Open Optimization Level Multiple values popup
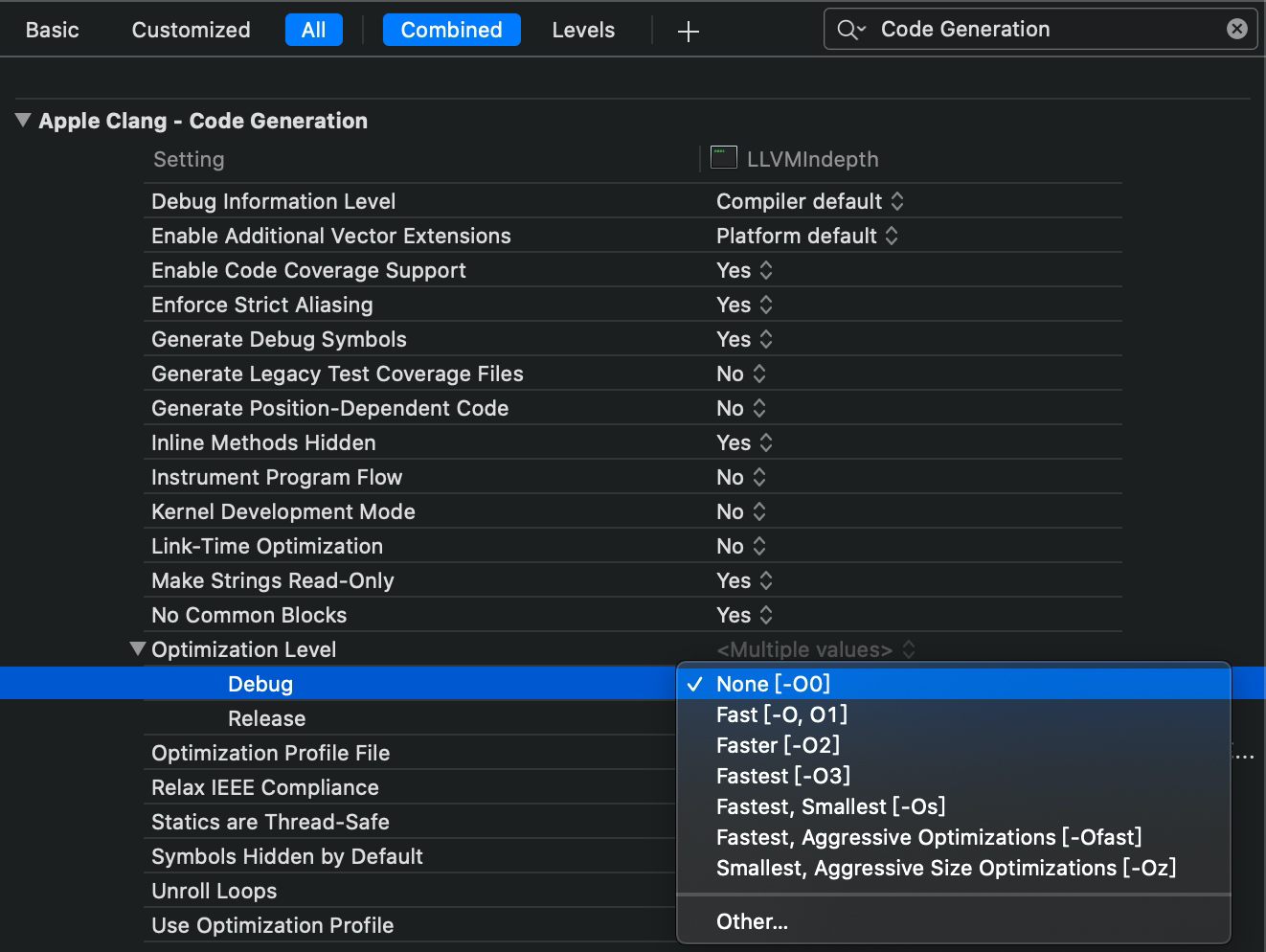The width and height of the screenshot is (1266, 952). pyautogui.click(x=816, y=649)
